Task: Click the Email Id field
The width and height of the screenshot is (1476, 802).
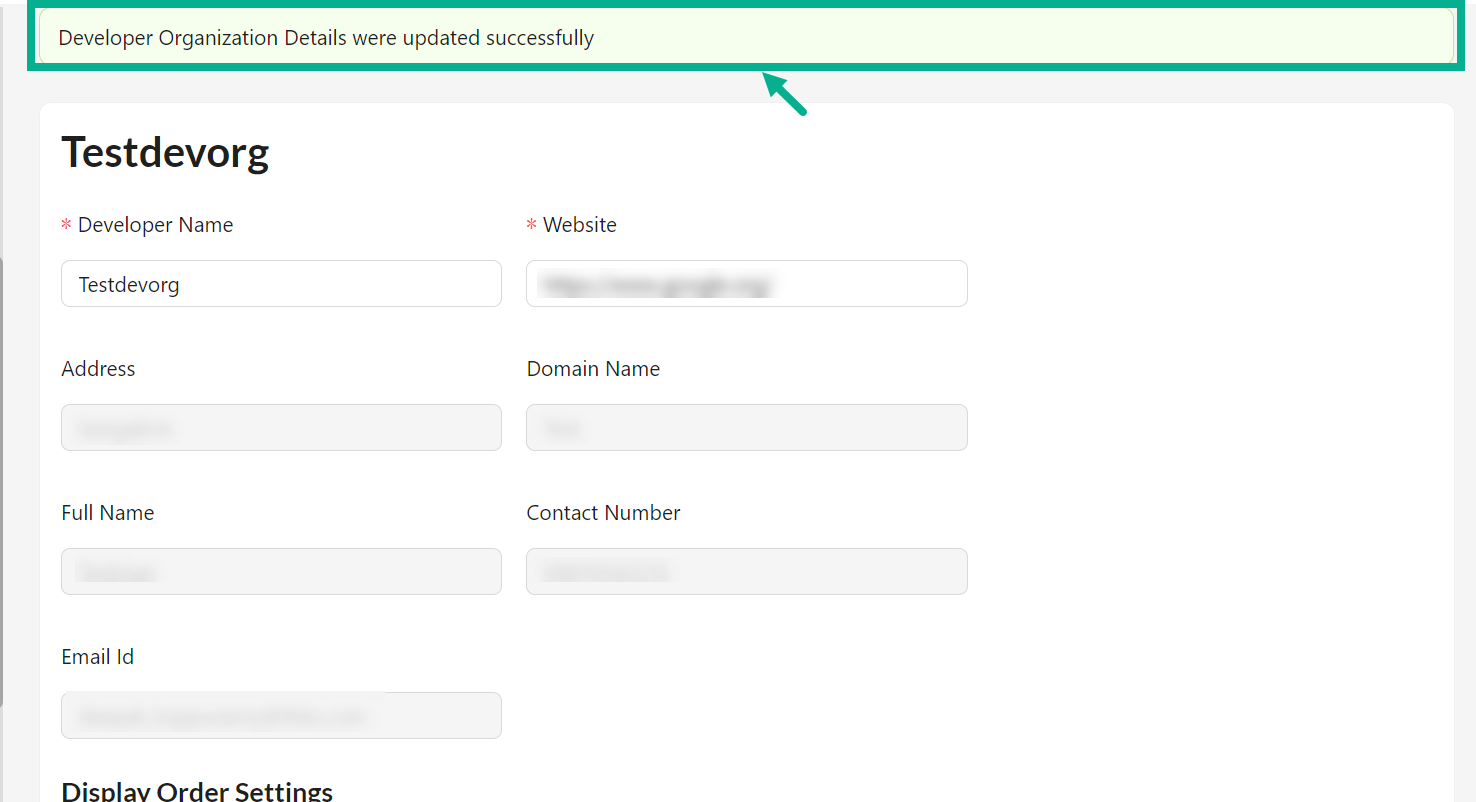Action: tap(281, 716)
